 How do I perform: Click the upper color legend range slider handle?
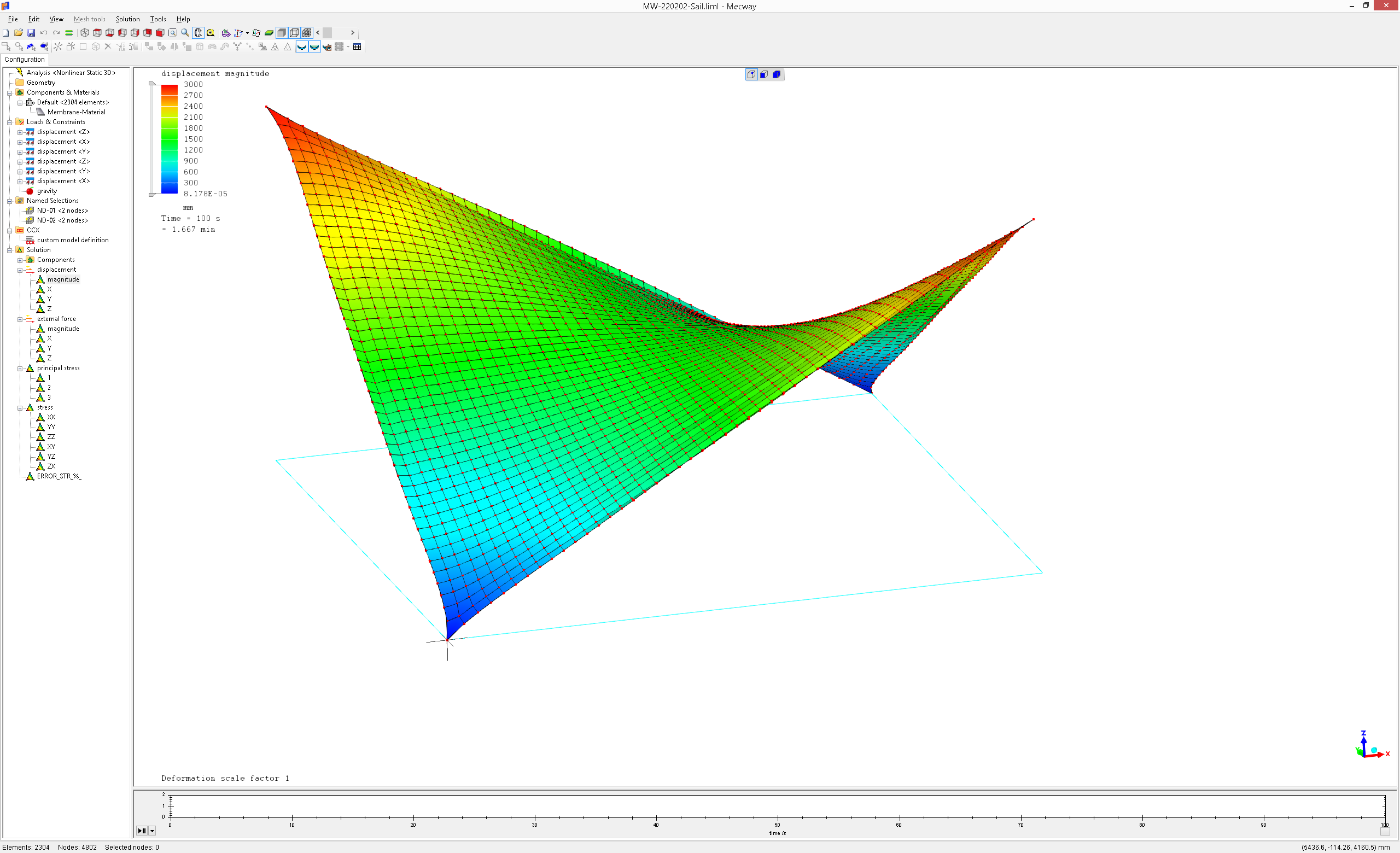(x=151, y=84)
